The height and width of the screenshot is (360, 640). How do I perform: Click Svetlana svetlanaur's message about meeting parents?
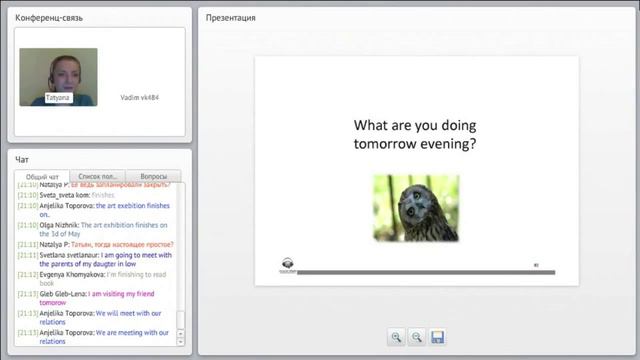[x=96, y=260]
